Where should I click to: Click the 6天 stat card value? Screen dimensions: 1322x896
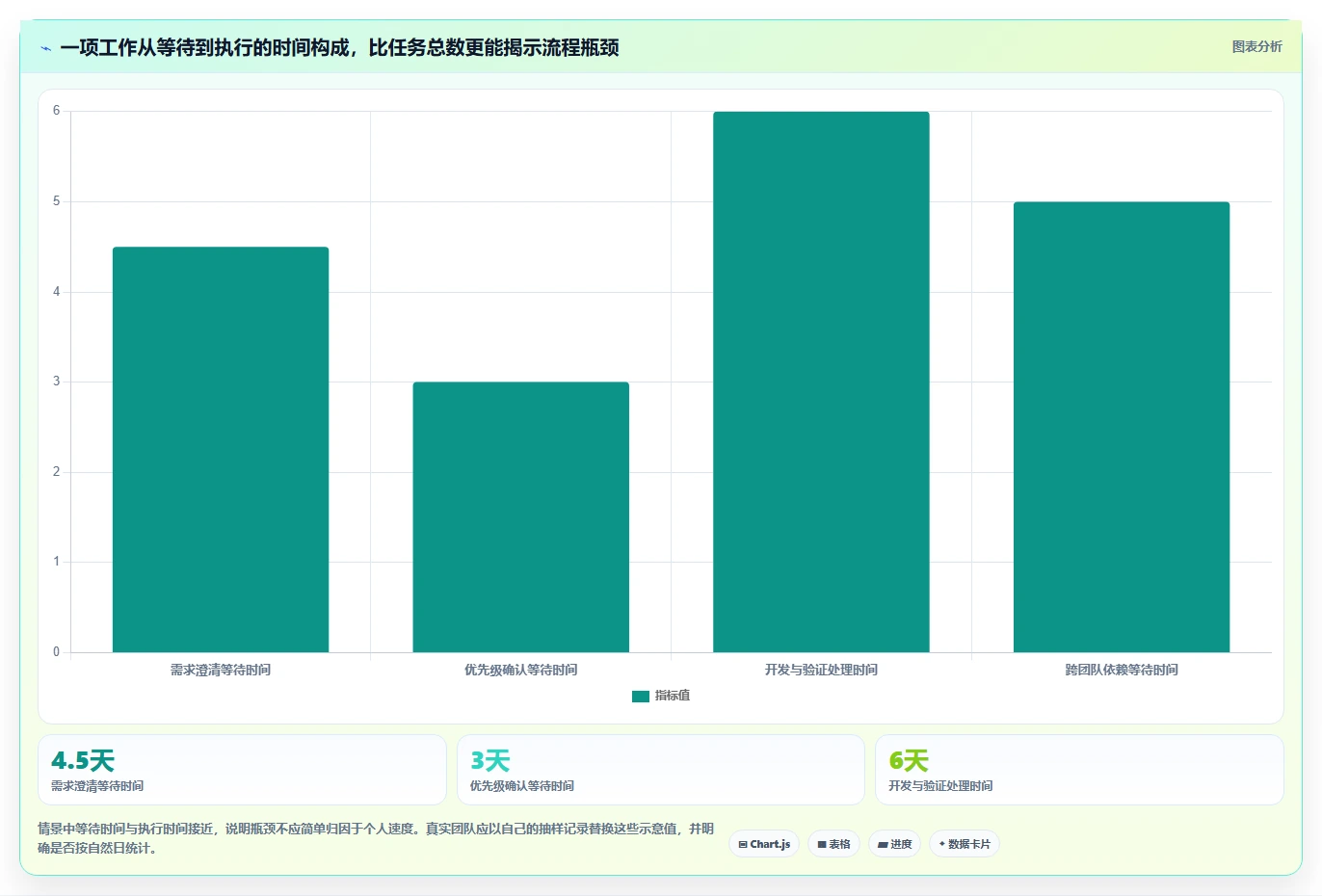909,761
